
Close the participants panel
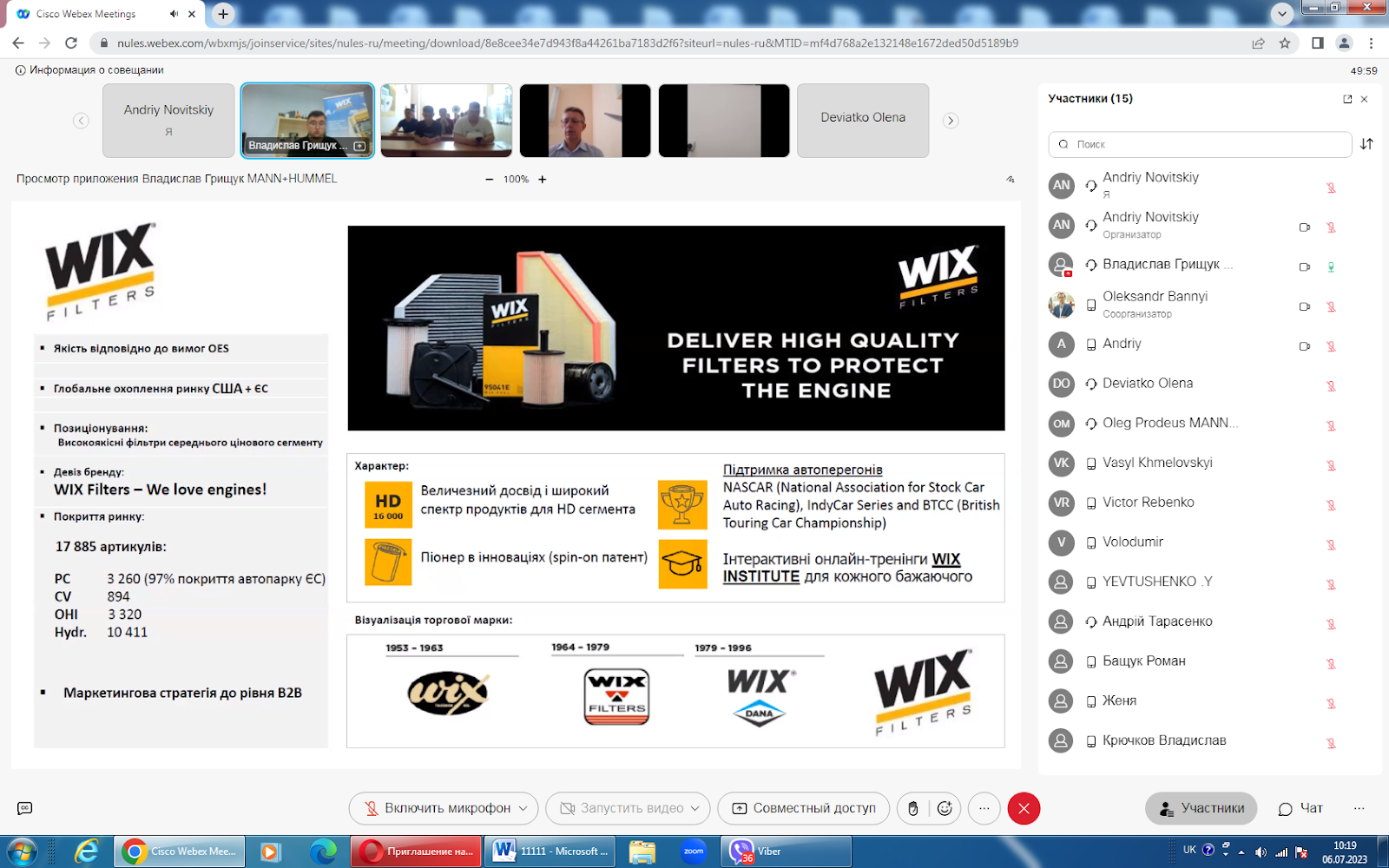(1365, 99)
